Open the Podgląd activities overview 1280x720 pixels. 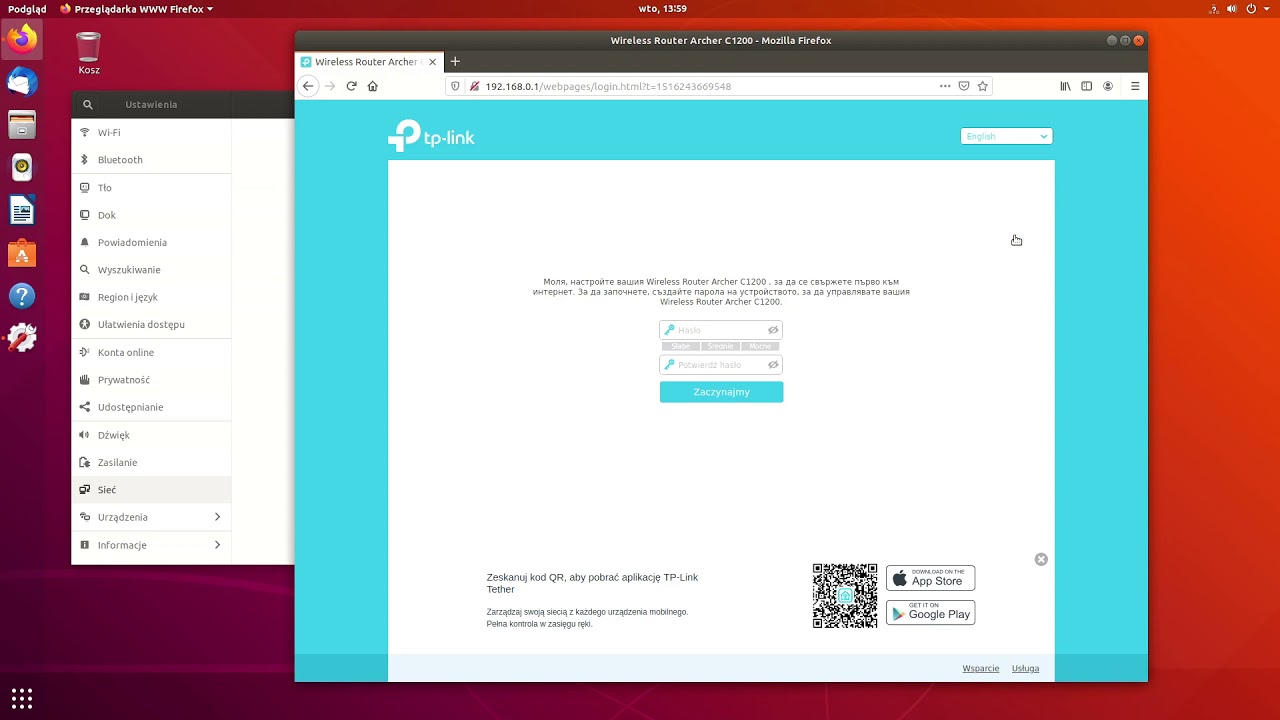point(27,9)
